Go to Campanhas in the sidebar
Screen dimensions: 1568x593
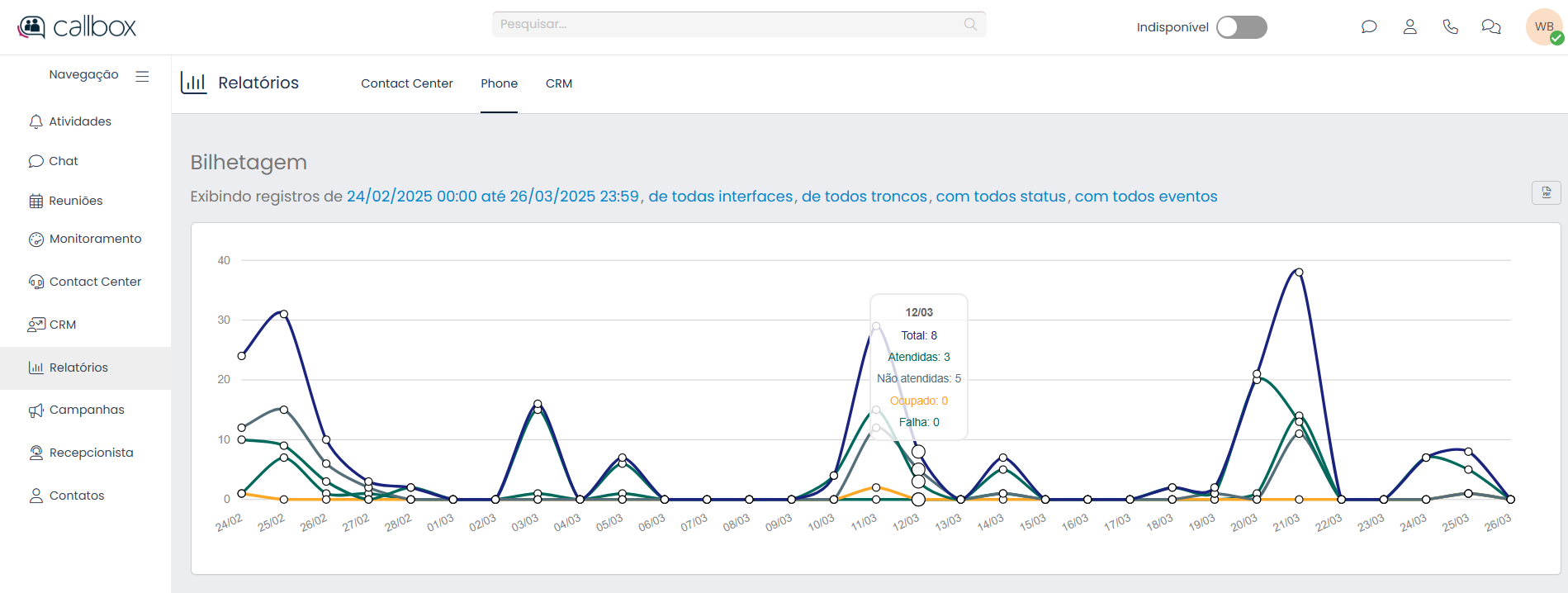coord(87,410)
